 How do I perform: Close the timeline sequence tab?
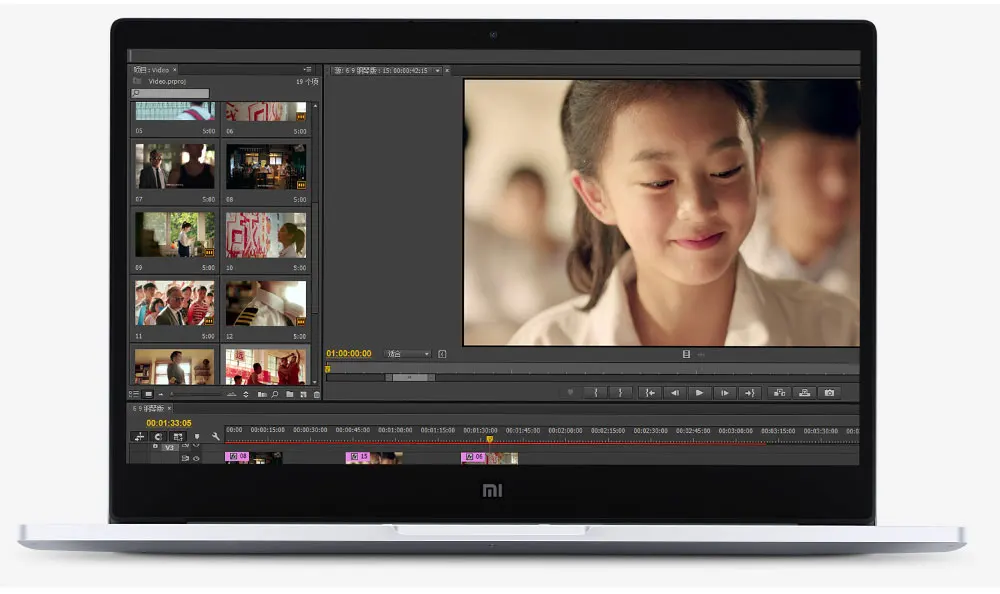170,408
